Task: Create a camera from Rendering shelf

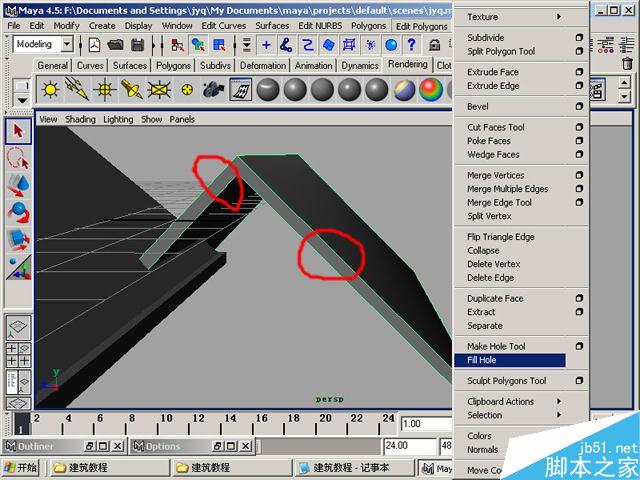Action: tap(213, 89)
